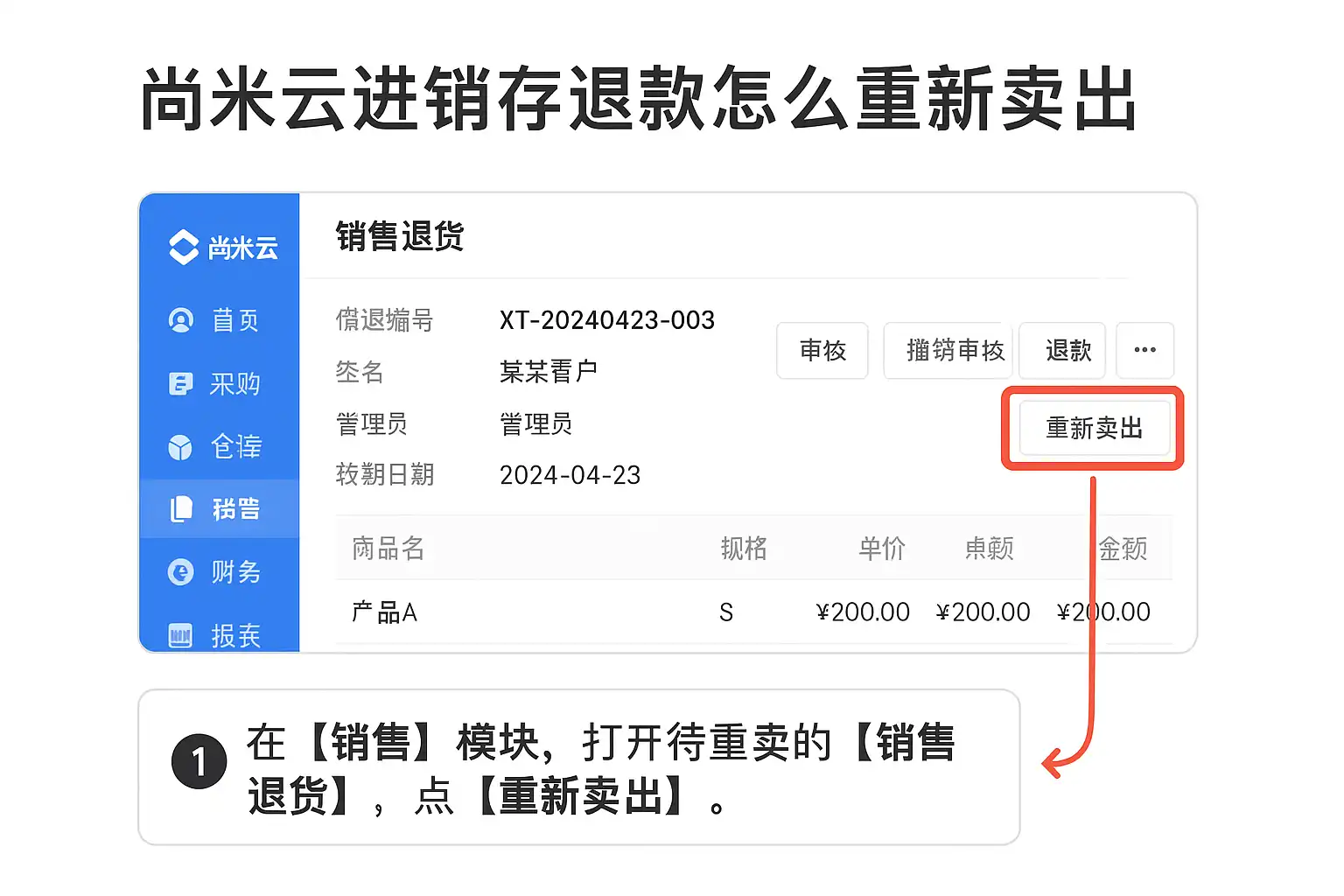The height and width of the screenshot is (896, 1344).
Task: Click the 商品名 column header
Action: tap(388, 549)
